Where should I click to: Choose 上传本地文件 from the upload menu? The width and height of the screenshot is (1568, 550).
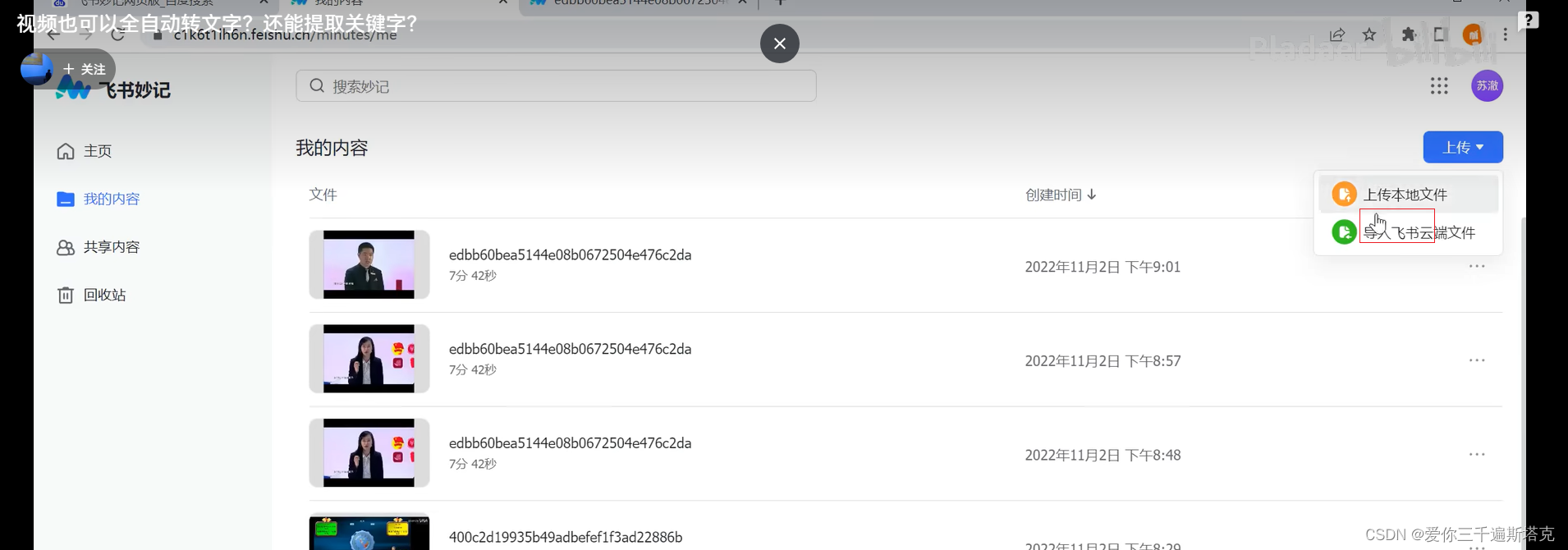tap(1408, 195)
